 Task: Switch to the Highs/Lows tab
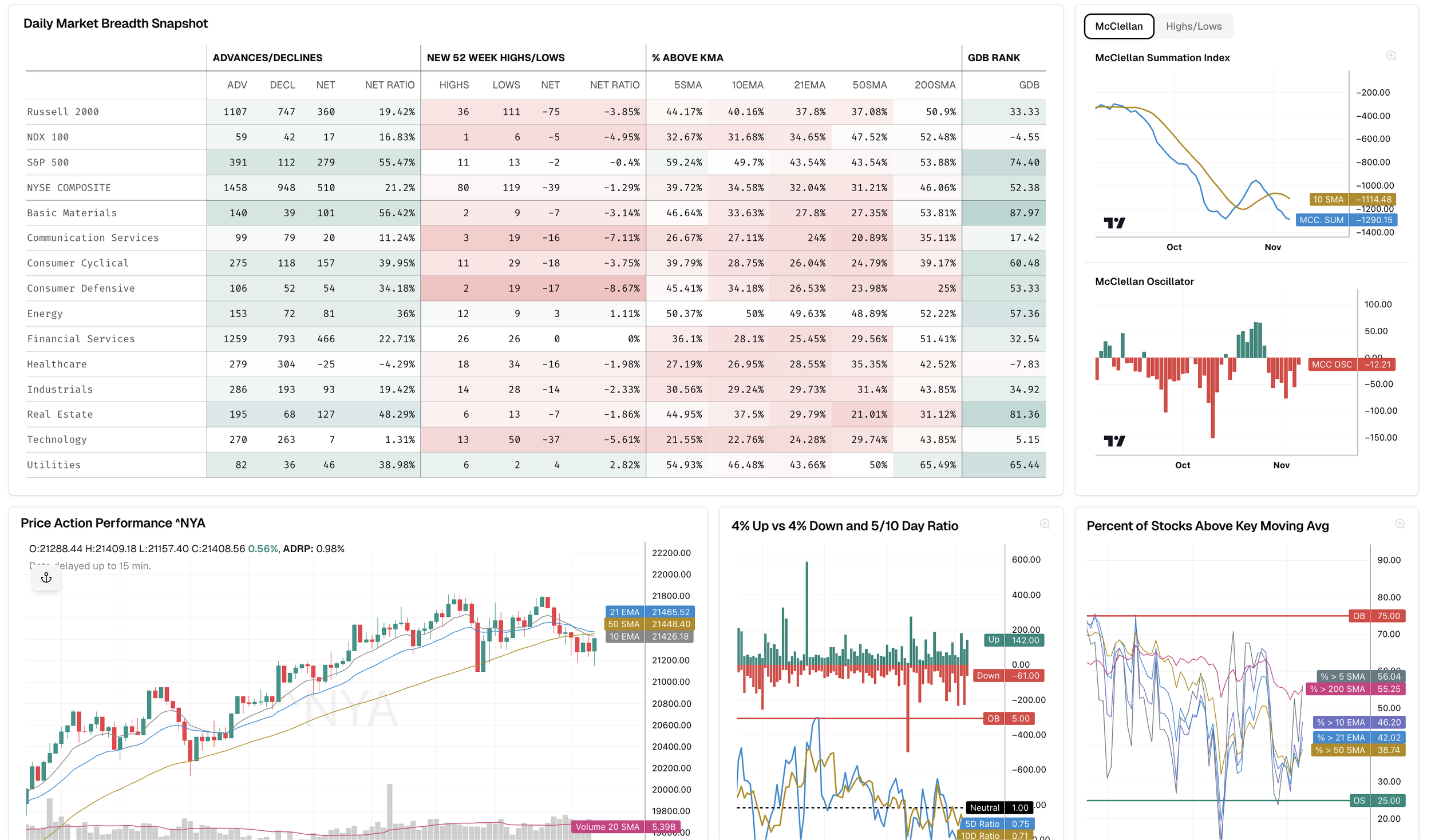click(x=1193, y=26)
